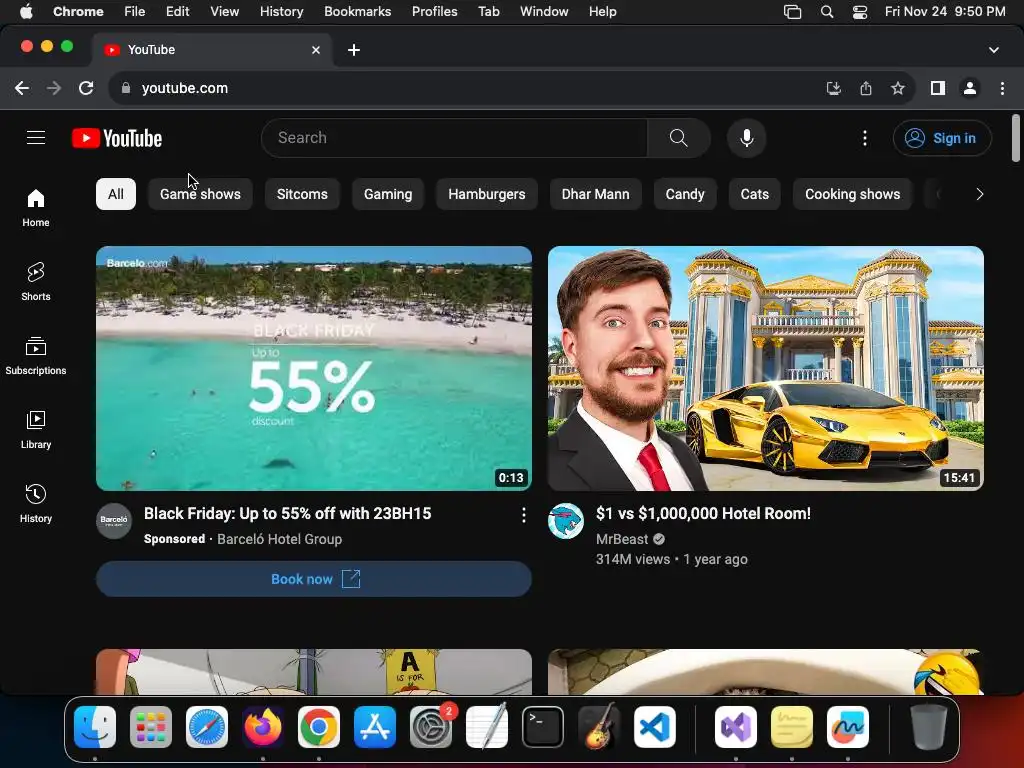Image resolution: width=1024 pixels, height=768 pixels.
Task: Open the History menu in menu bar
Action: [281, 11]
